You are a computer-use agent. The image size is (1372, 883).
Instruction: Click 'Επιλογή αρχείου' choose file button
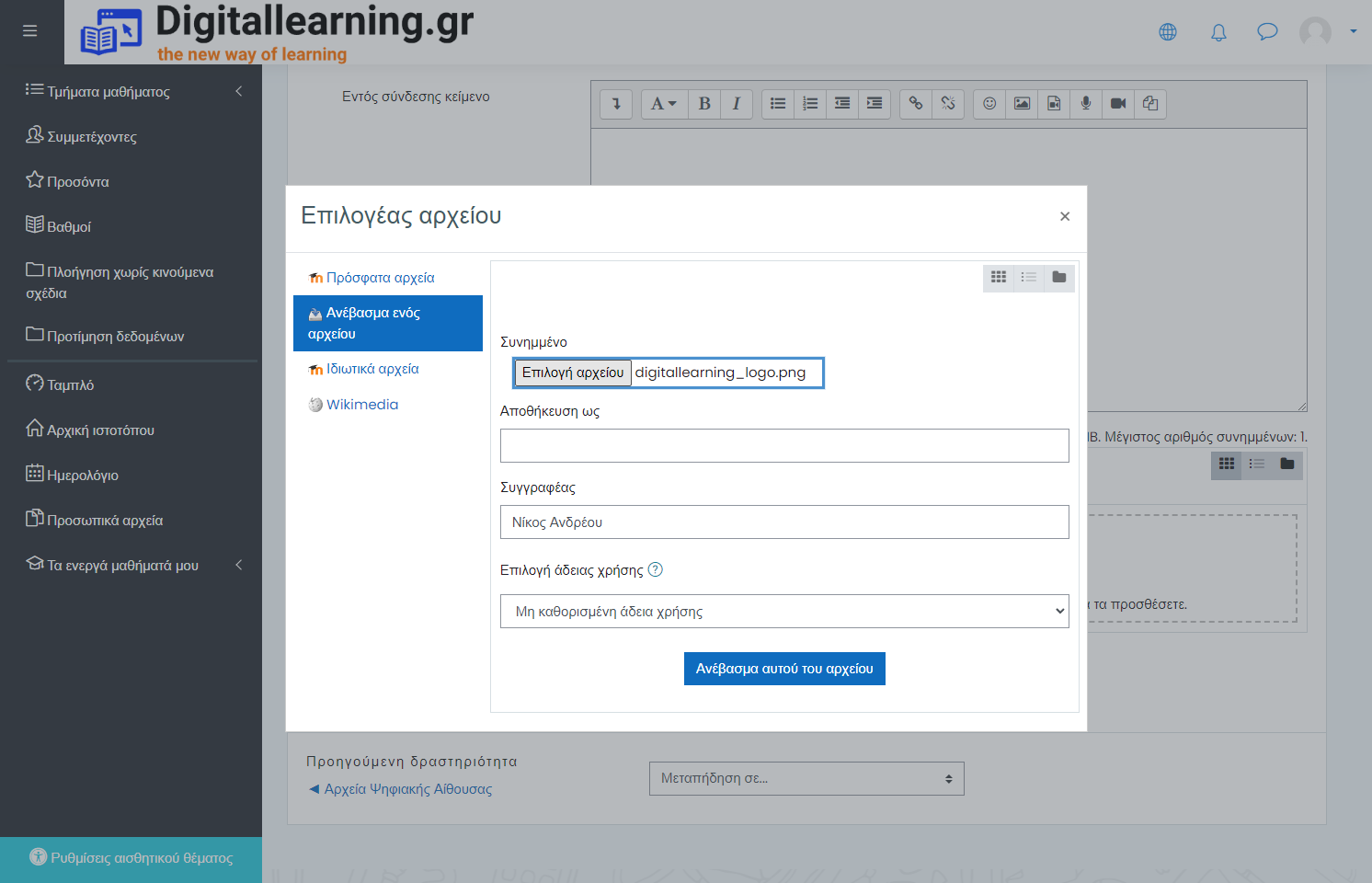573,373
